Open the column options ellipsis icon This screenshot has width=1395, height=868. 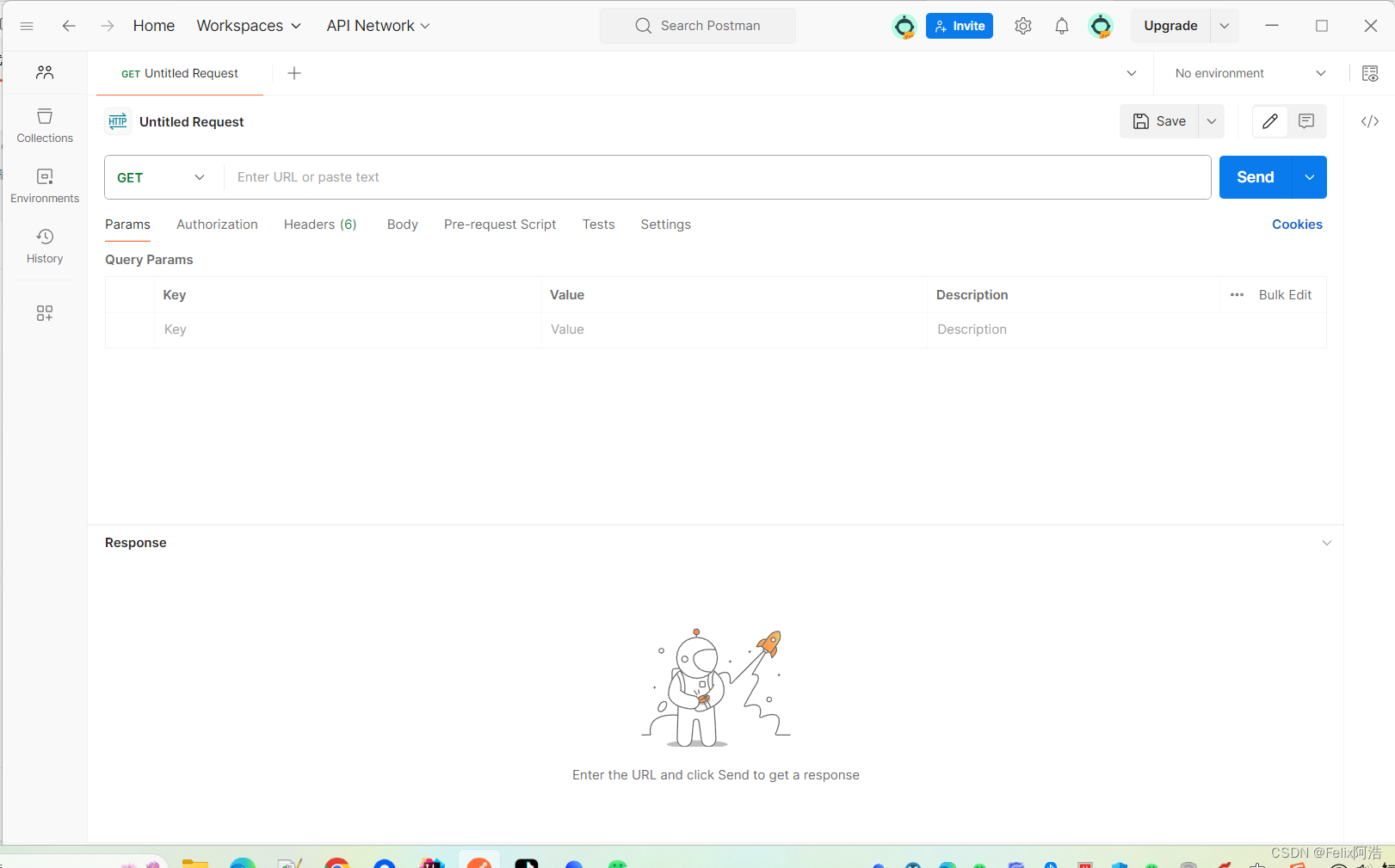tap(1237, 295)
